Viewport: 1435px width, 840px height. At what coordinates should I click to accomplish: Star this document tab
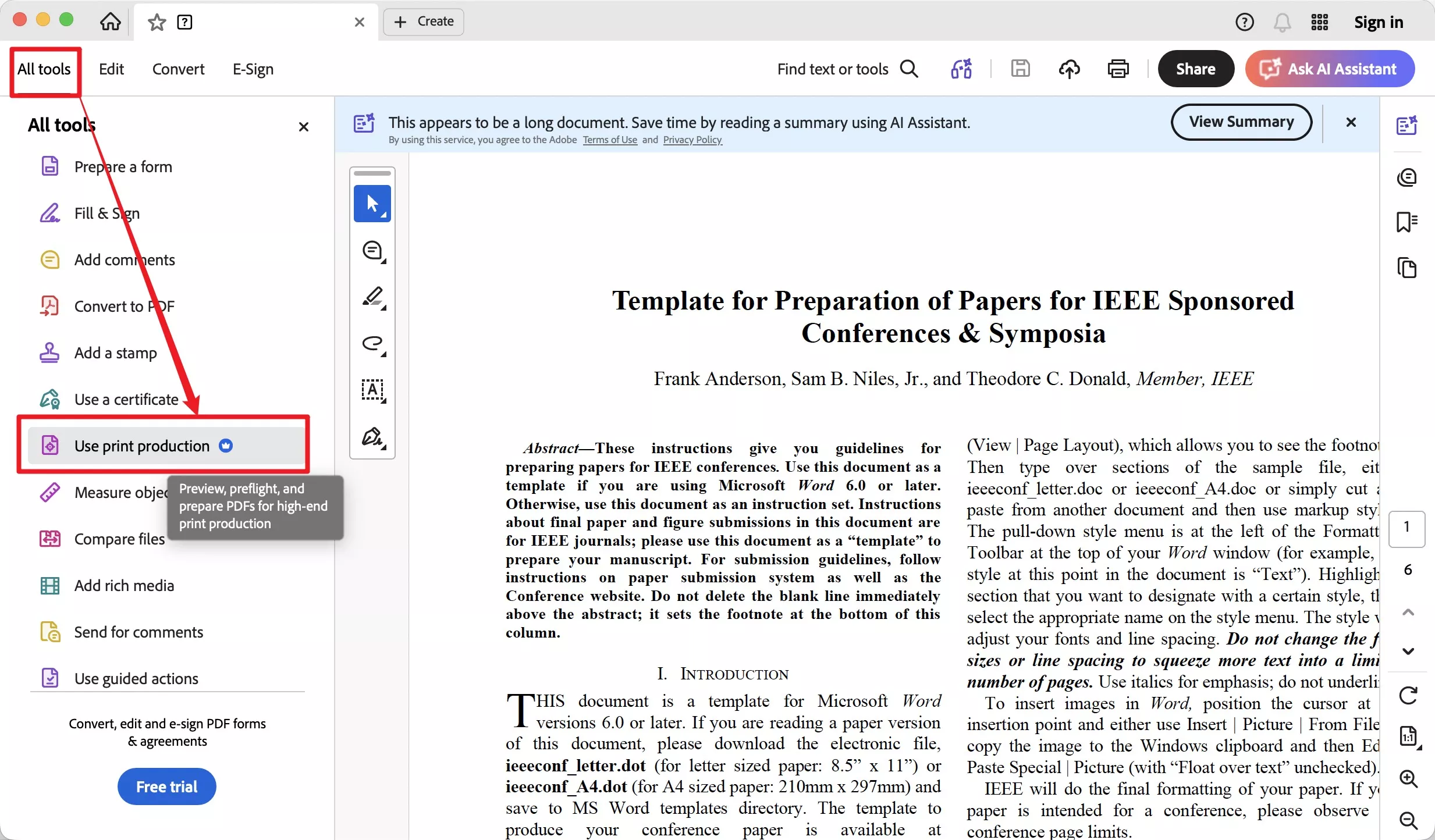(x=157, y=22)
